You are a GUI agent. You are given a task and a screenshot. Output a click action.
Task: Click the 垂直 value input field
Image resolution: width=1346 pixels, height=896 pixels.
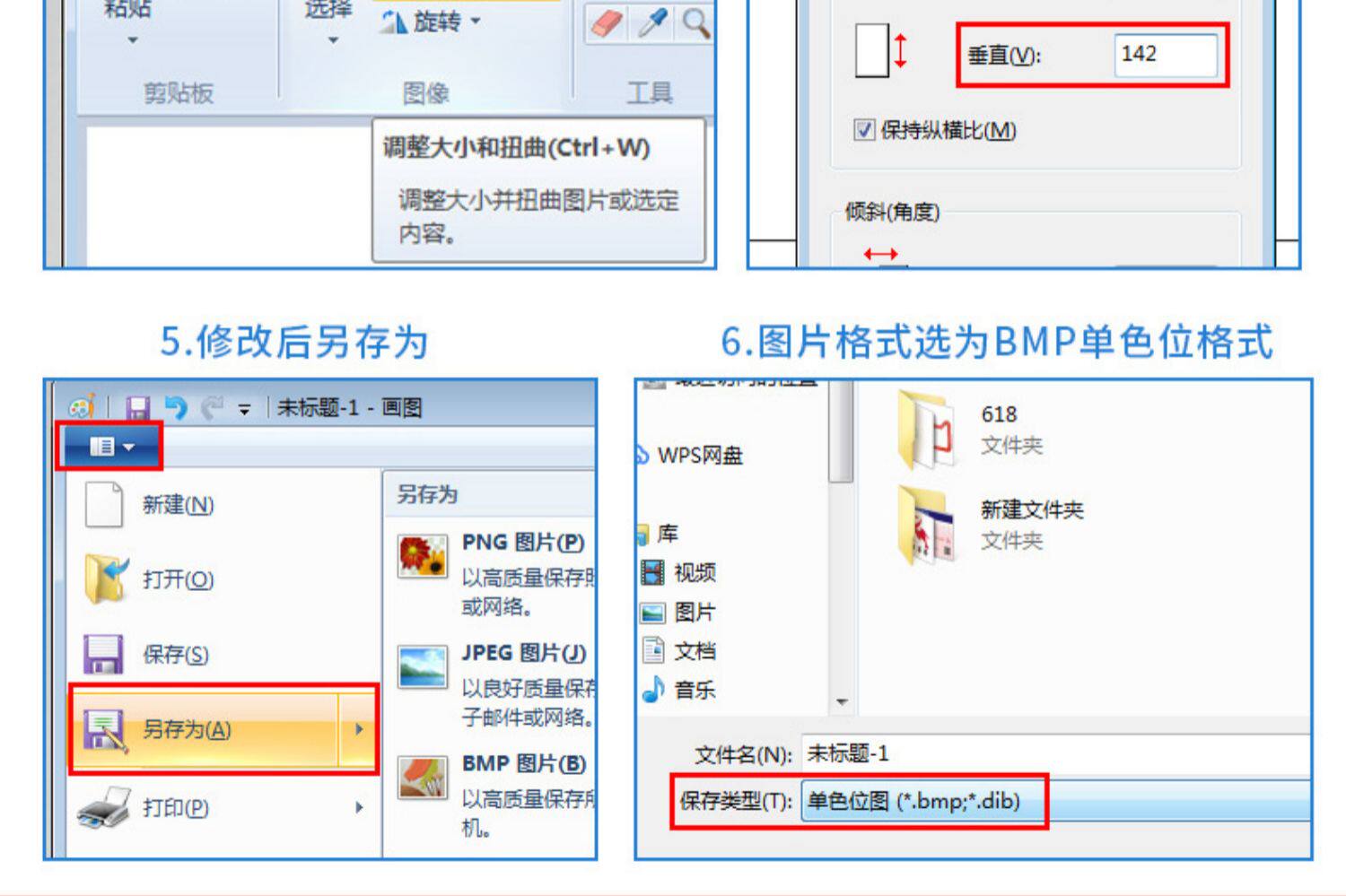[1166, 55]
